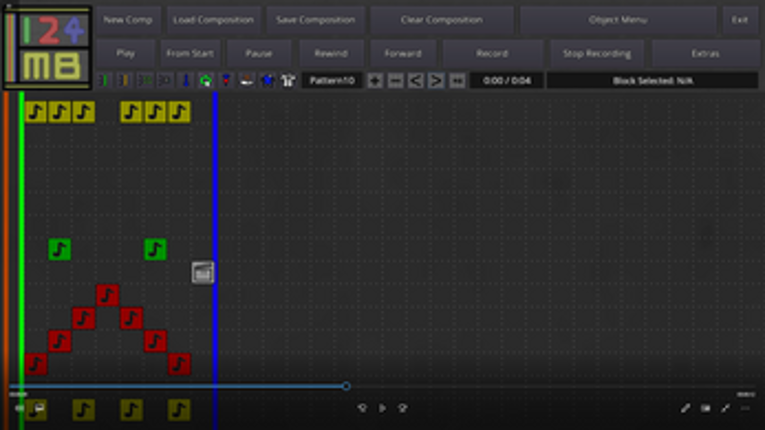The width and height of the screenshot is (765, 430).
Task: Click the New Comp button
Action: (x=128, y=20)
